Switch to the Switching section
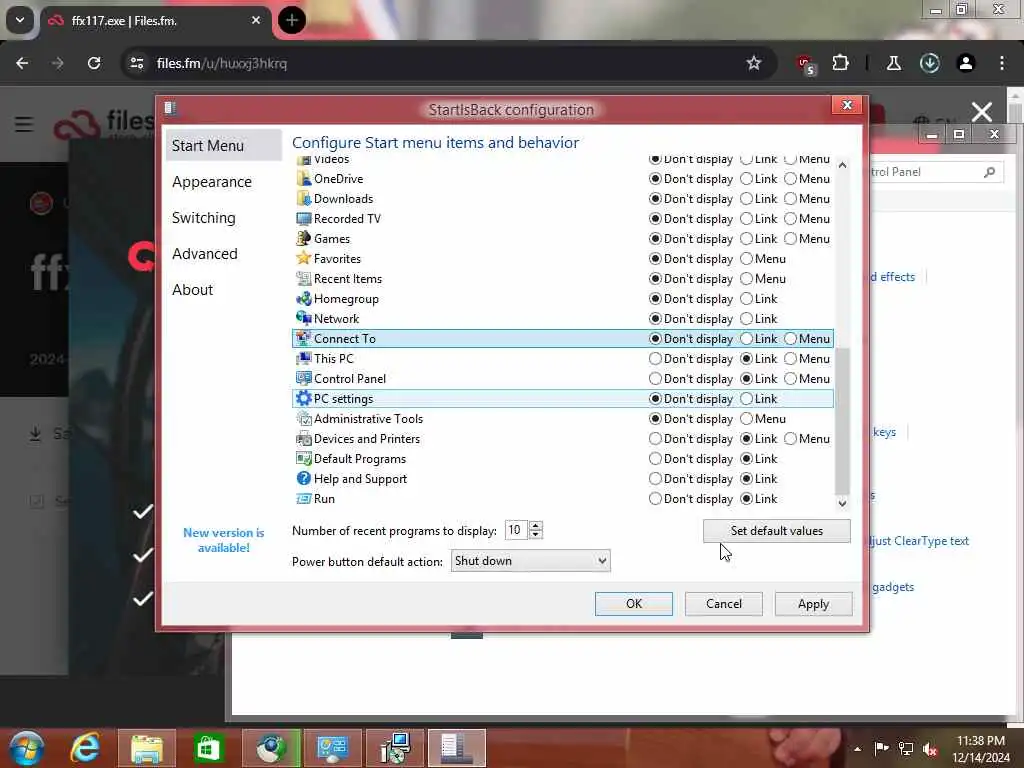This screenshot has width=1024, height=768. [204, 218]
